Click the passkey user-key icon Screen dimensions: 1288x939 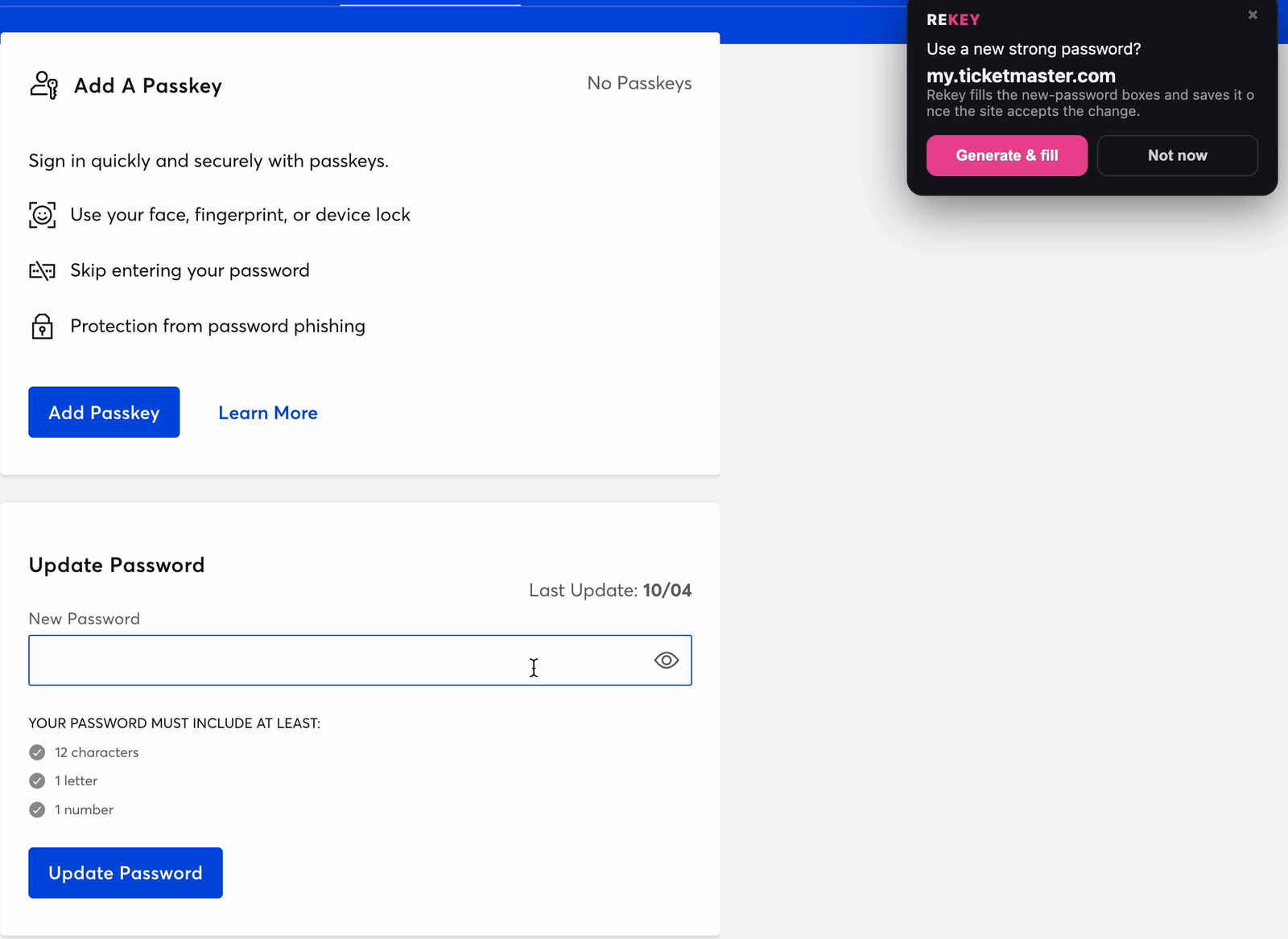(x=43, y=85)
